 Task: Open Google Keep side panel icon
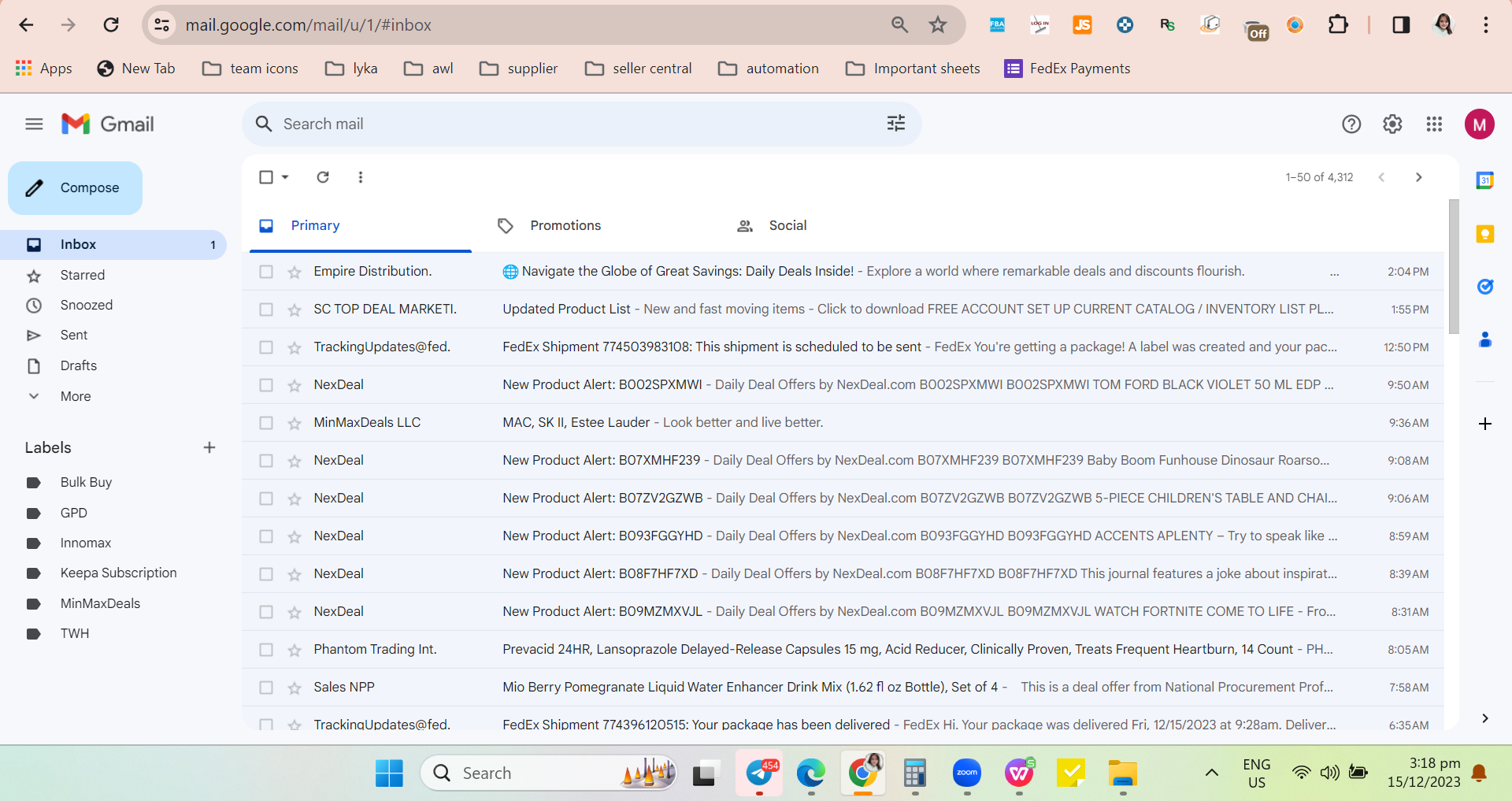click(1485, 234)
